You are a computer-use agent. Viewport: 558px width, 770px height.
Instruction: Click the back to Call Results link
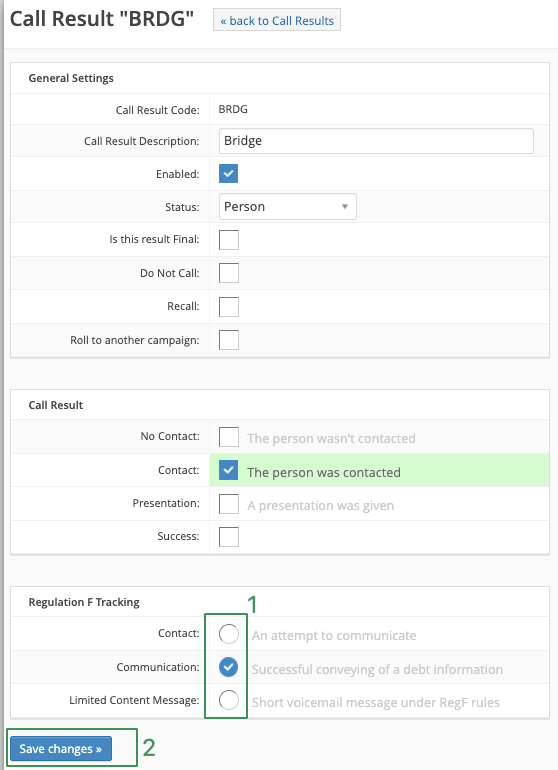click(x=277, y=21)
